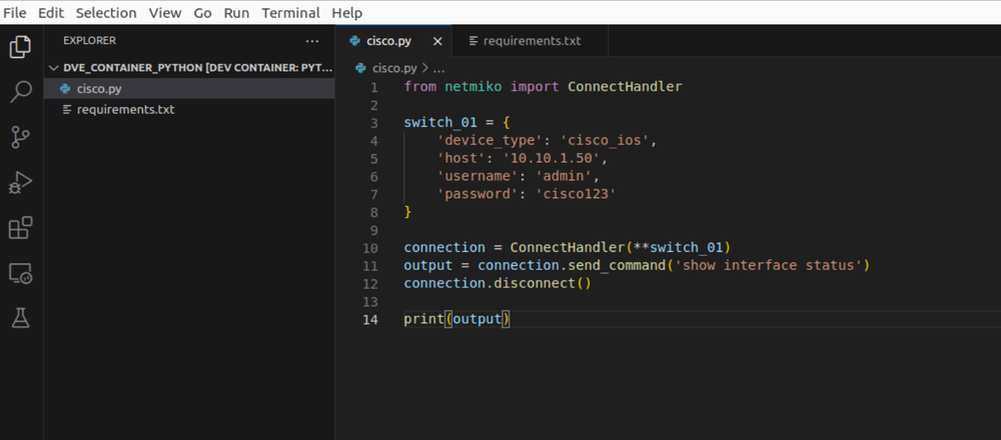Open the Extensions view icon
This screenshot has width=1001, height=440.
(x=20, y=228)
